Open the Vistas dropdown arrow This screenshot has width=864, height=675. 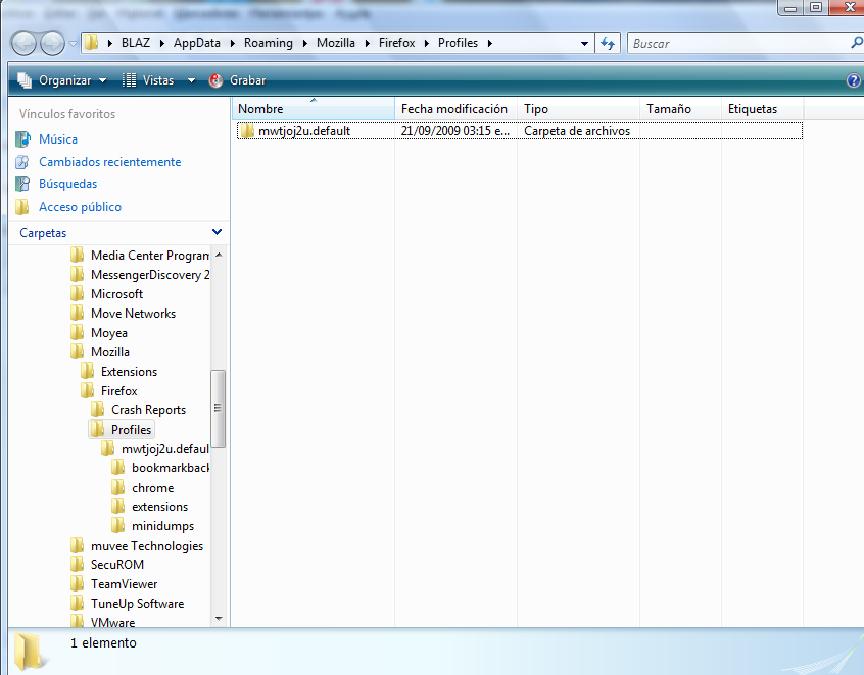pos(191,80)
